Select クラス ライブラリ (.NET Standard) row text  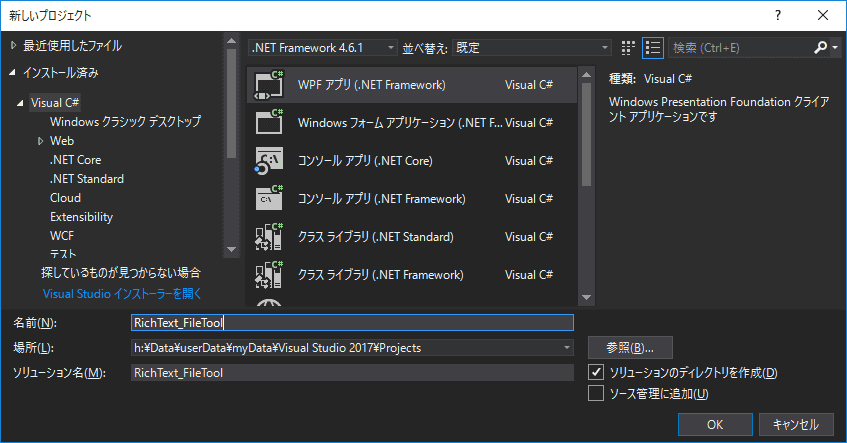pyautogui.click(x=375, y=237)
